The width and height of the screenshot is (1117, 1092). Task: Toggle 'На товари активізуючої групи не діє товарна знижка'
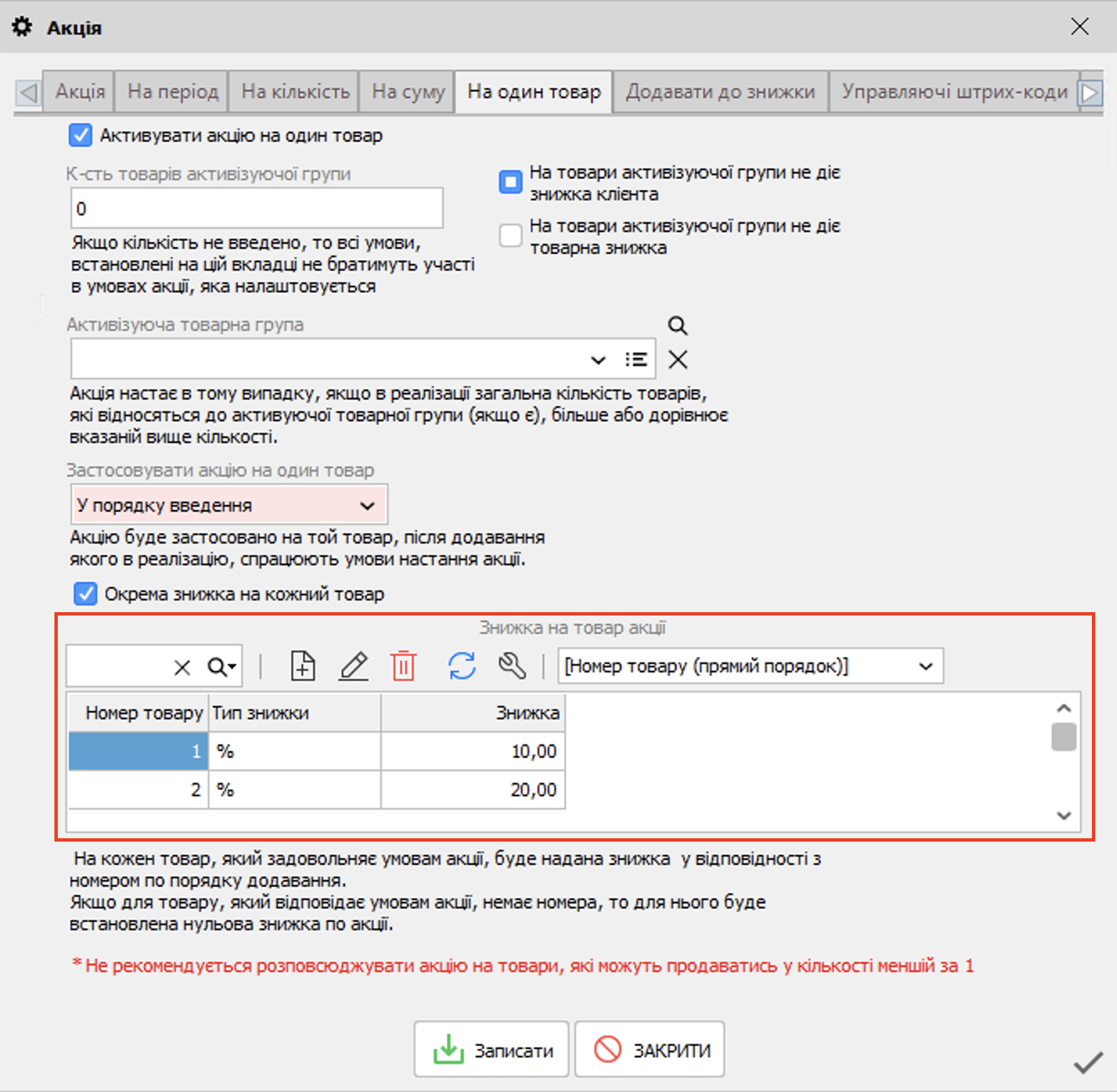pos(511,236)
